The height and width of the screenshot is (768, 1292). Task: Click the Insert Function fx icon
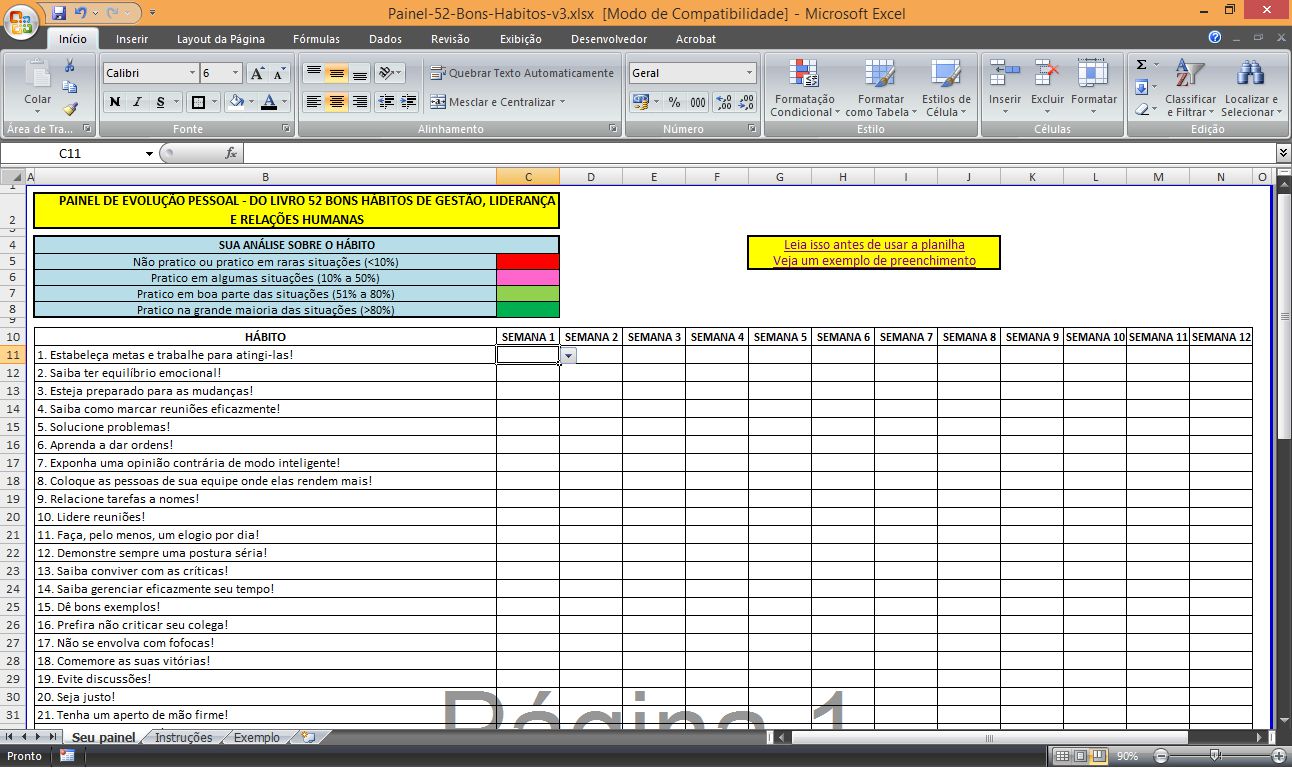pyautogui.click(x=231, y=153)
